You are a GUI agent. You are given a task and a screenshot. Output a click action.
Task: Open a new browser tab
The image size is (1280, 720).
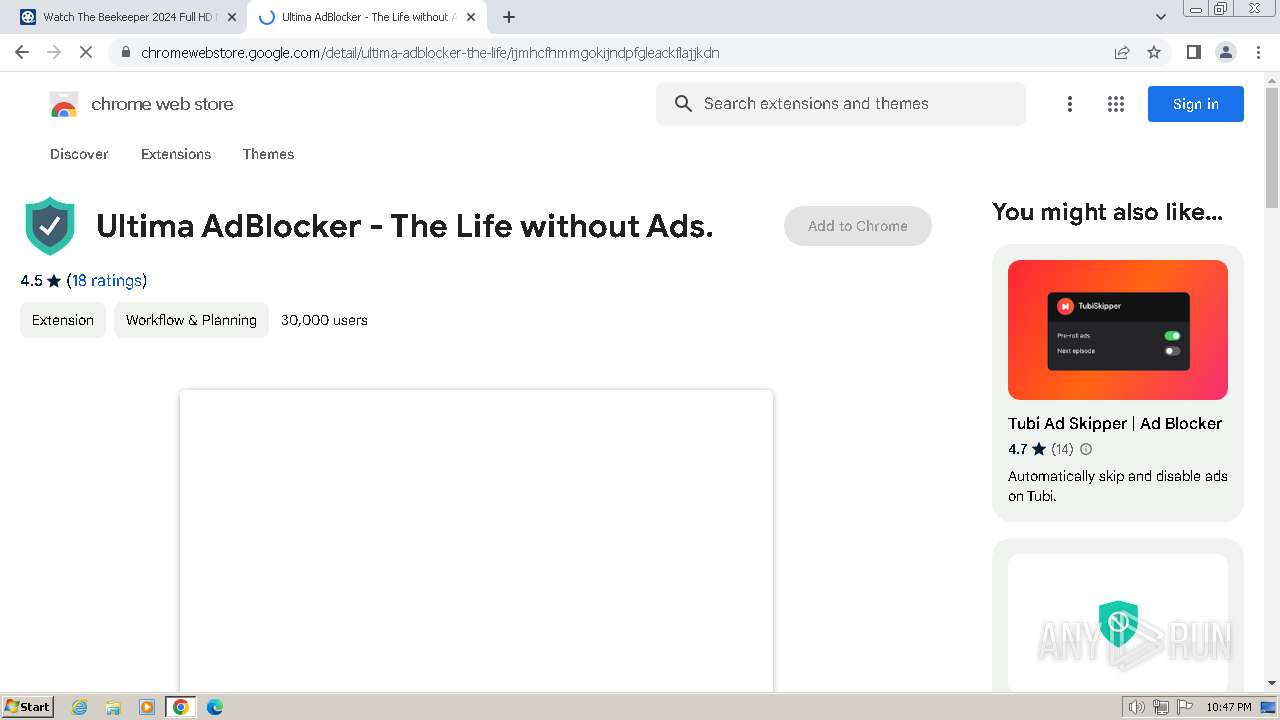coord(509,17)
